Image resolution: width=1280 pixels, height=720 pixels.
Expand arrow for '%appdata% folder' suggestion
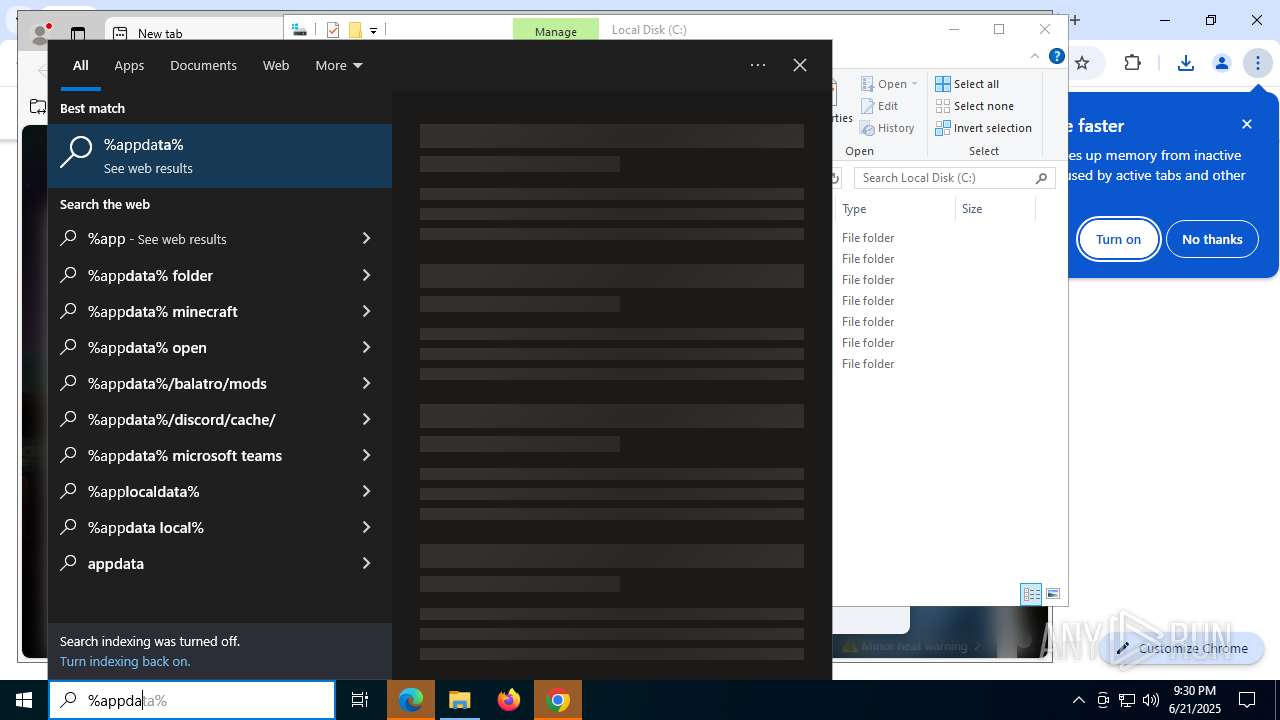(x=366, y=275)
